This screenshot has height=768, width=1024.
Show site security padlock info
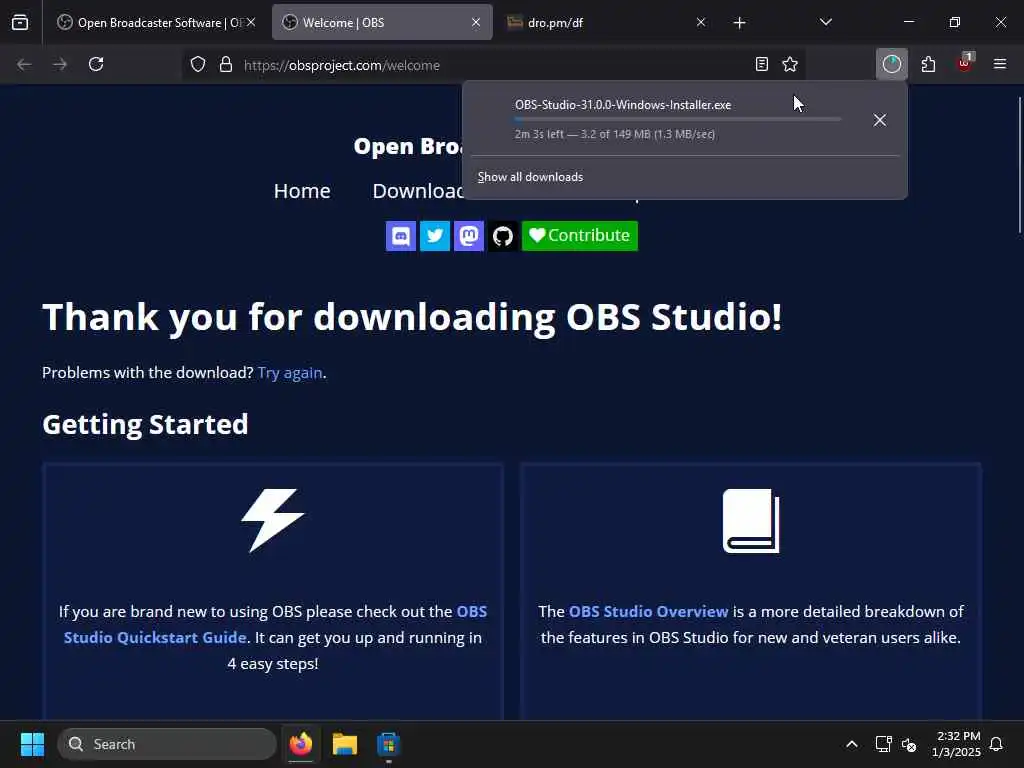point(226,64)
